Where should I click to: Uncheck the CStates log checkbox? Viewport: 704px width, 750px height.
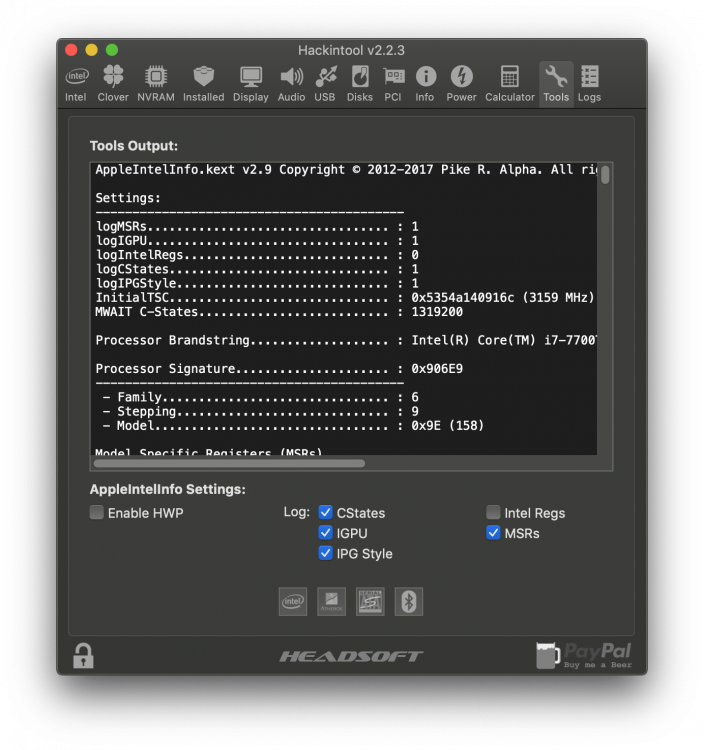(326, 512)
